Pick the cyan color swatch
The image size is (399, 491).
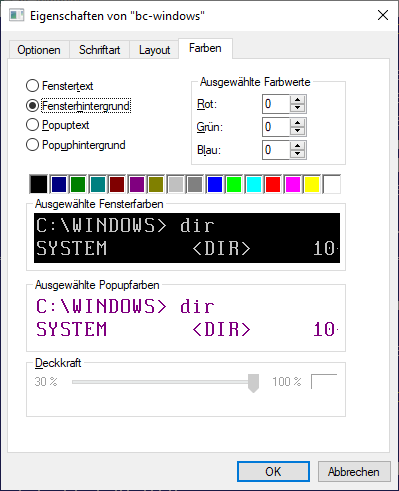(254, 184)
